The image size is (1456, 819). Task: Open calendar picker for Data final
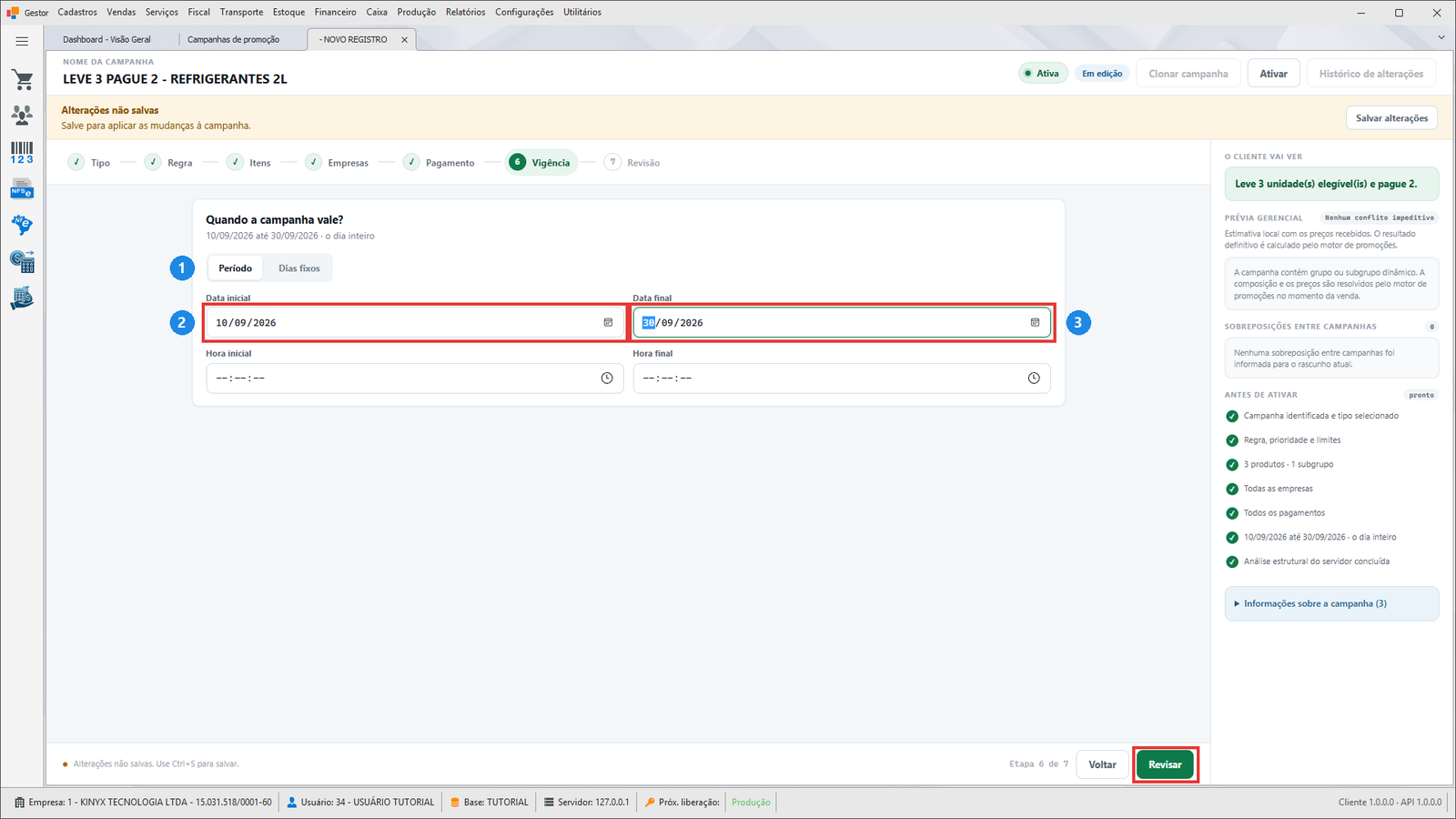click(1035, 323)
